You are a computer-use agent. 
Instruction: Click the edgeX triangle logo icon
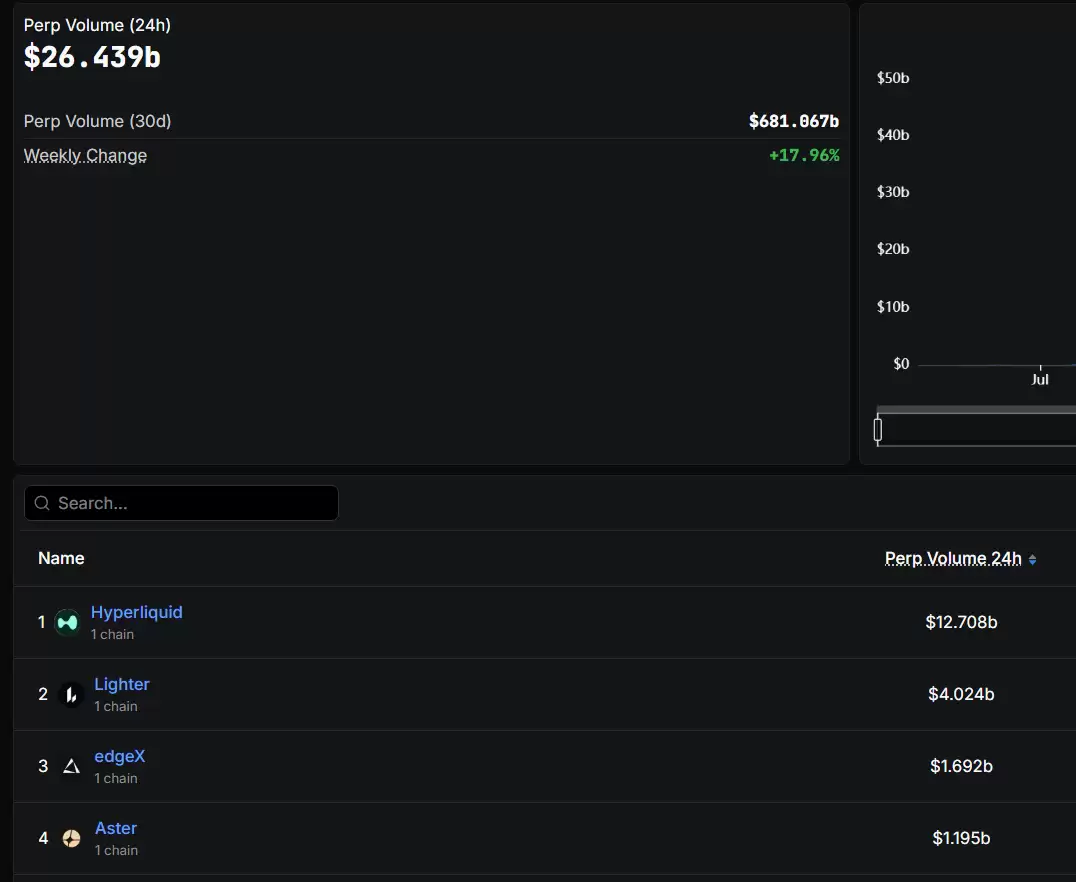tap(71, 766)
